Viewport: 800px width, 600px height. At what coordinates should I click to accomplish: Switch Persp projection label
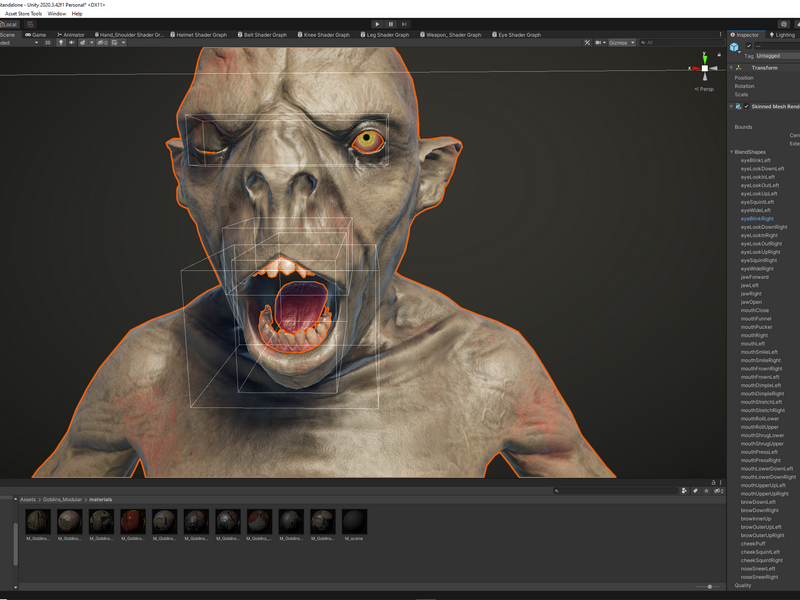[x=704, y=89]
